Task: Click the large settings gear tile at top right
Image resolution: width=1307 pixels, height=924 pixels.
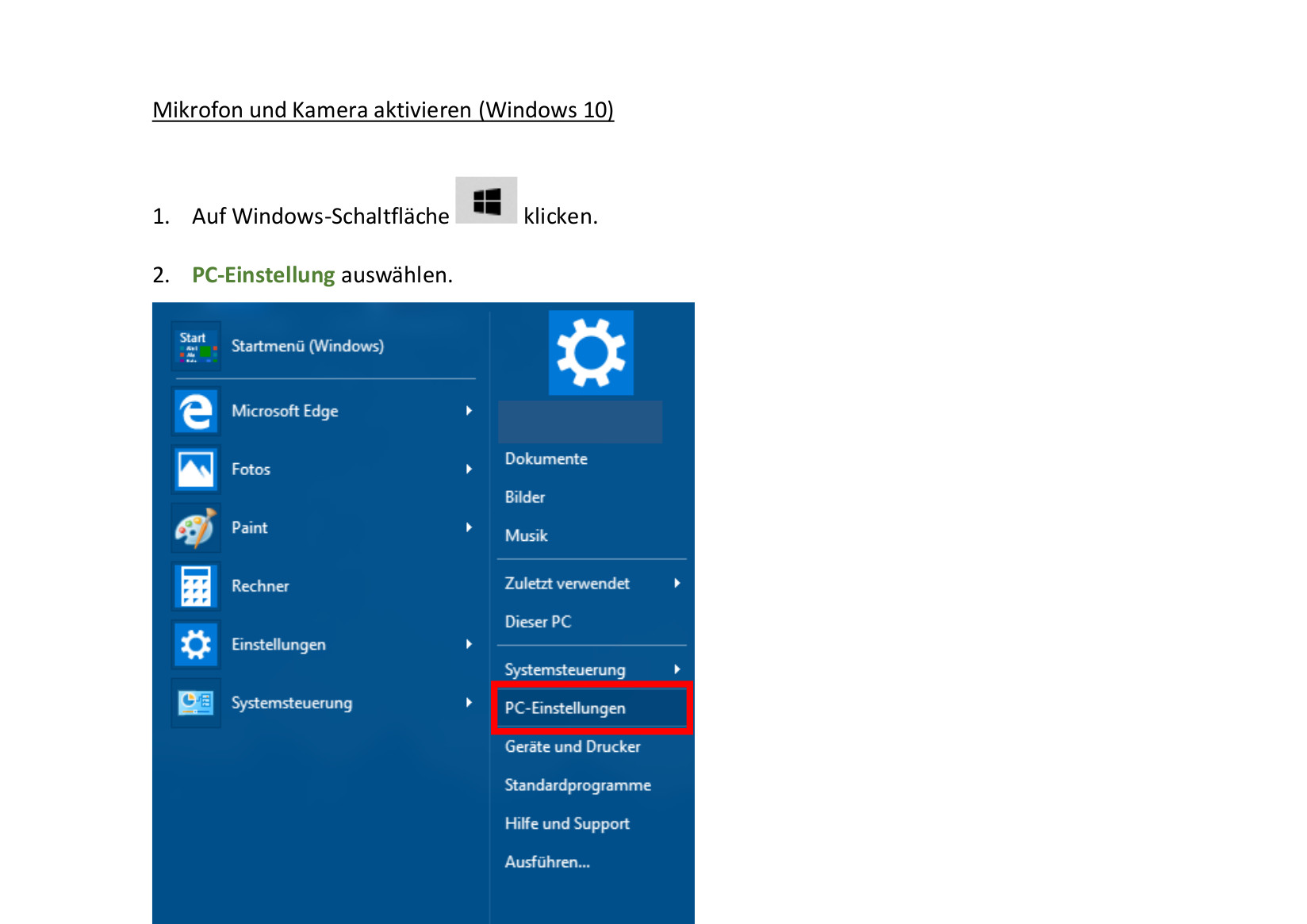Action: coord(591,353)
